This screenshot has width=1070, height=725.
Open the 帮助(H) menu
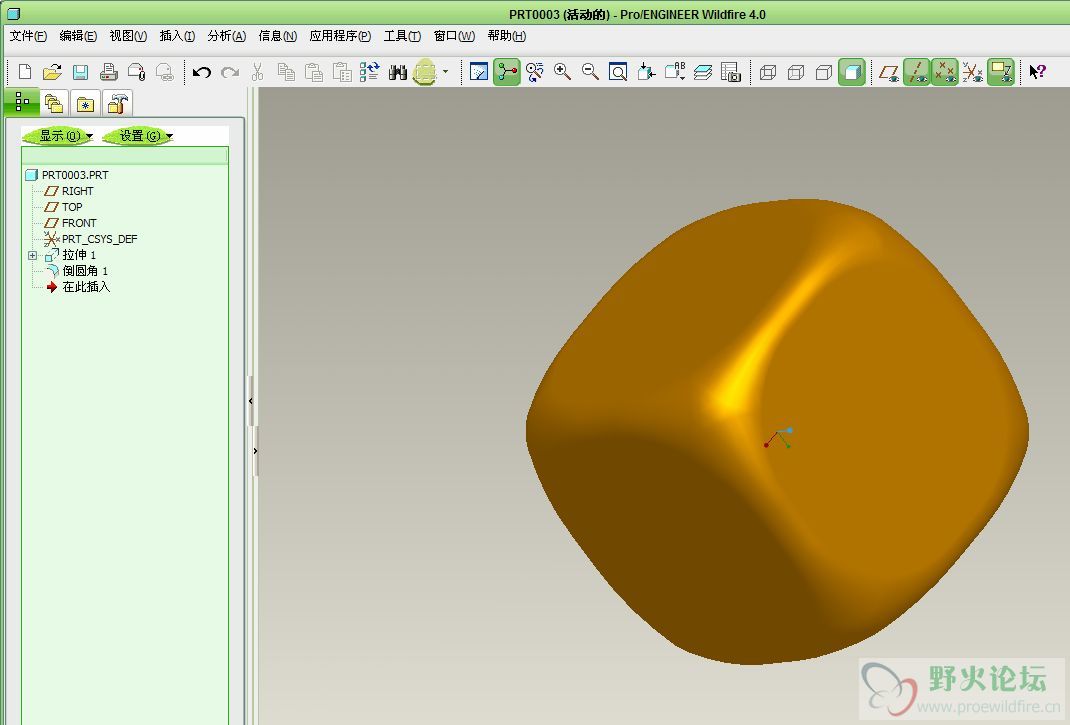click(506, 35)
